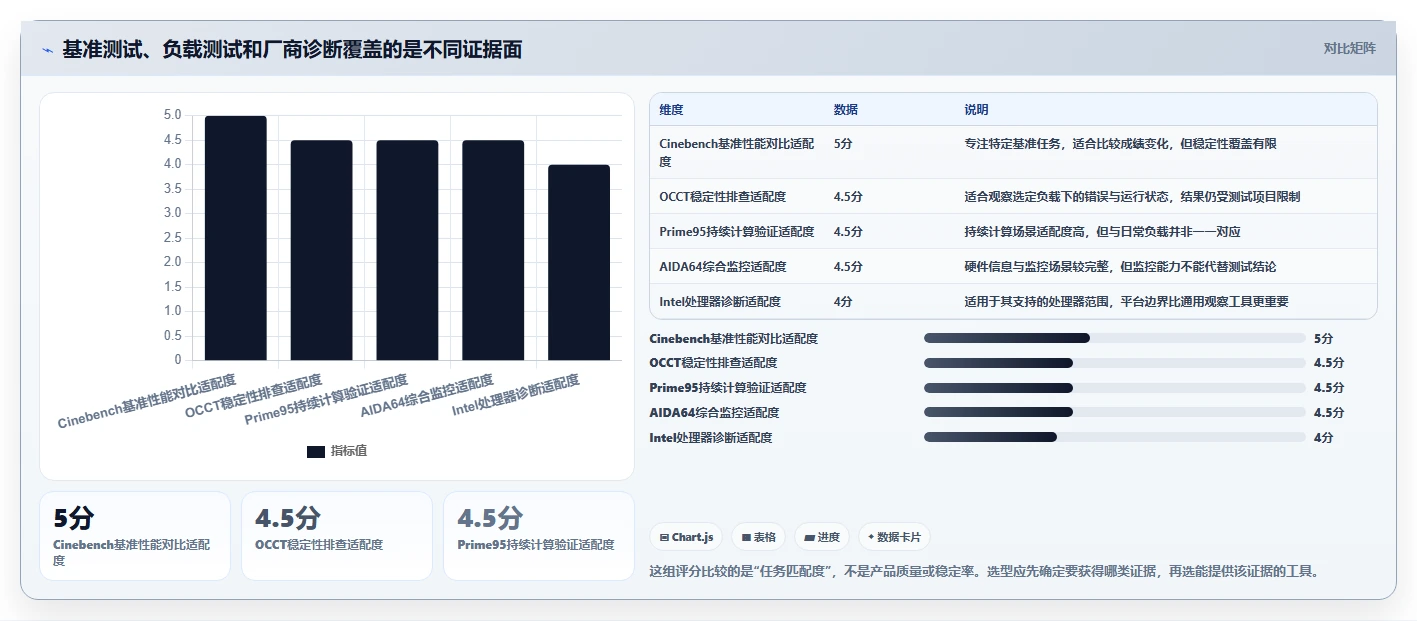Select the Cinebench基准性能对比适配度 table cell
The height and width of the screenshot is (621, 1417).
[x=735, y=152]
